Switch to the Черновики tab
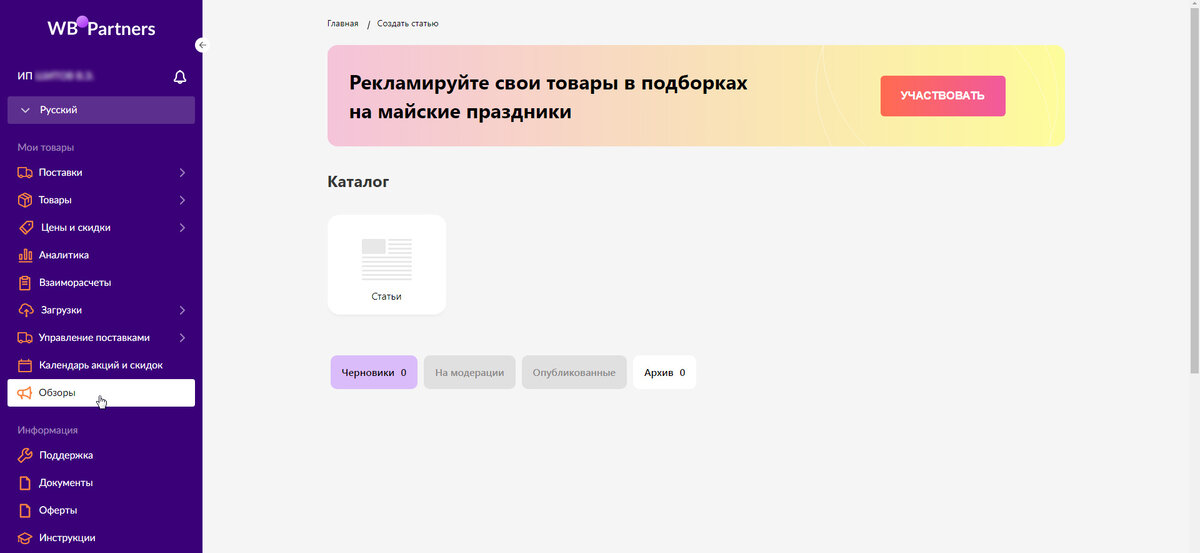The width and height of the screenshot is (1200, 553). [374, 372]
